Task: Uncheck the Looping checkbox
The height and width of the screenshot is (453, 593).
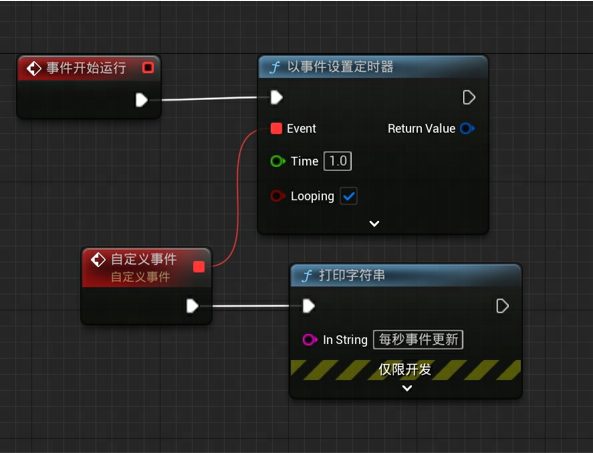Action: pyautogui.click(x=348, y=196)
